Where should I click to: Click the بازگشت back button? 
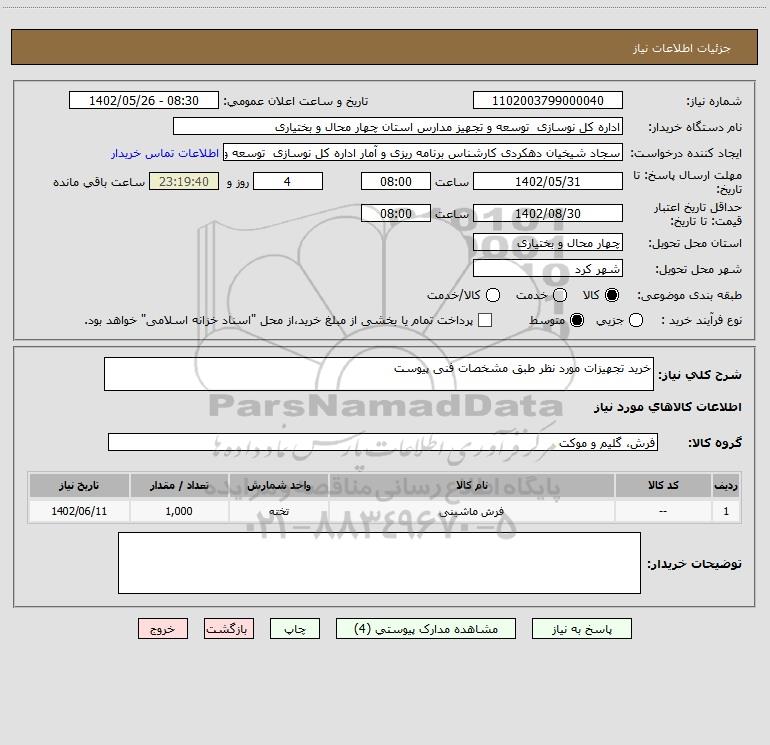coord(229,629)
